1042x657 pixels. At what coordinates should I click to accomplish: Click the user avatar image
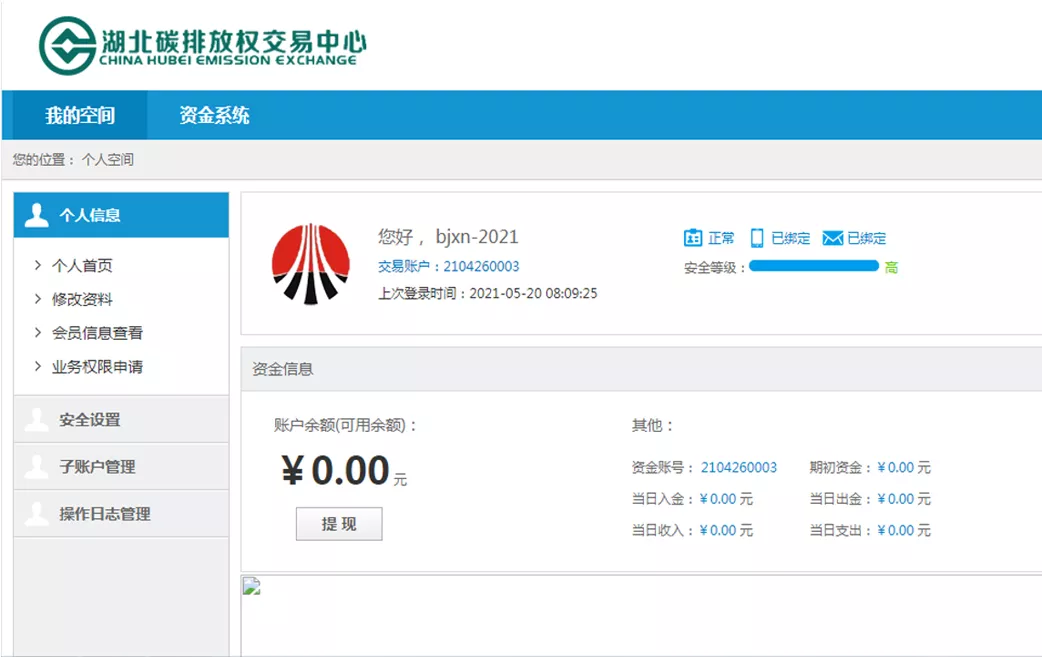[x=311, y=263]
